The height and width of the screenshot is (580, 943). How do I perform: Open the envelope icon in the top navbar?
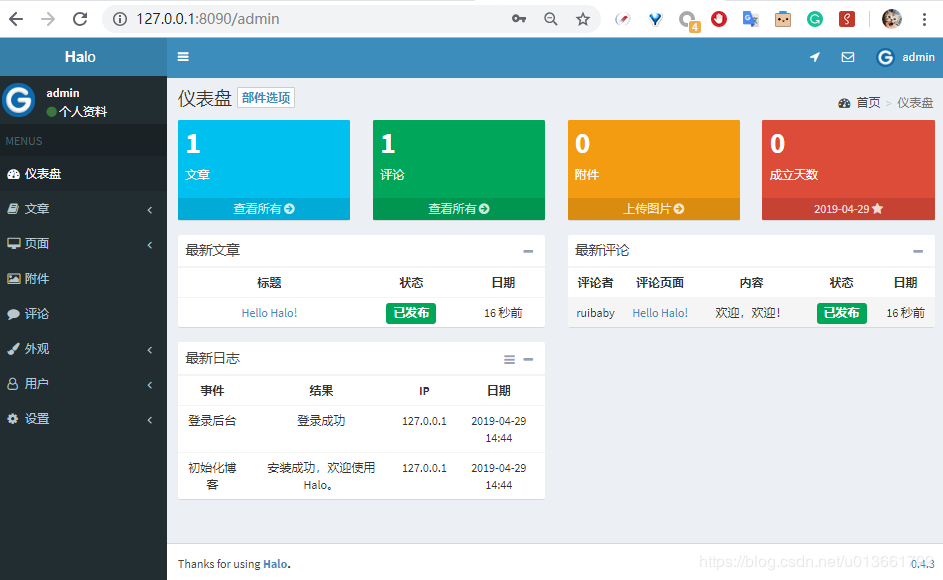tap(847, 57)
